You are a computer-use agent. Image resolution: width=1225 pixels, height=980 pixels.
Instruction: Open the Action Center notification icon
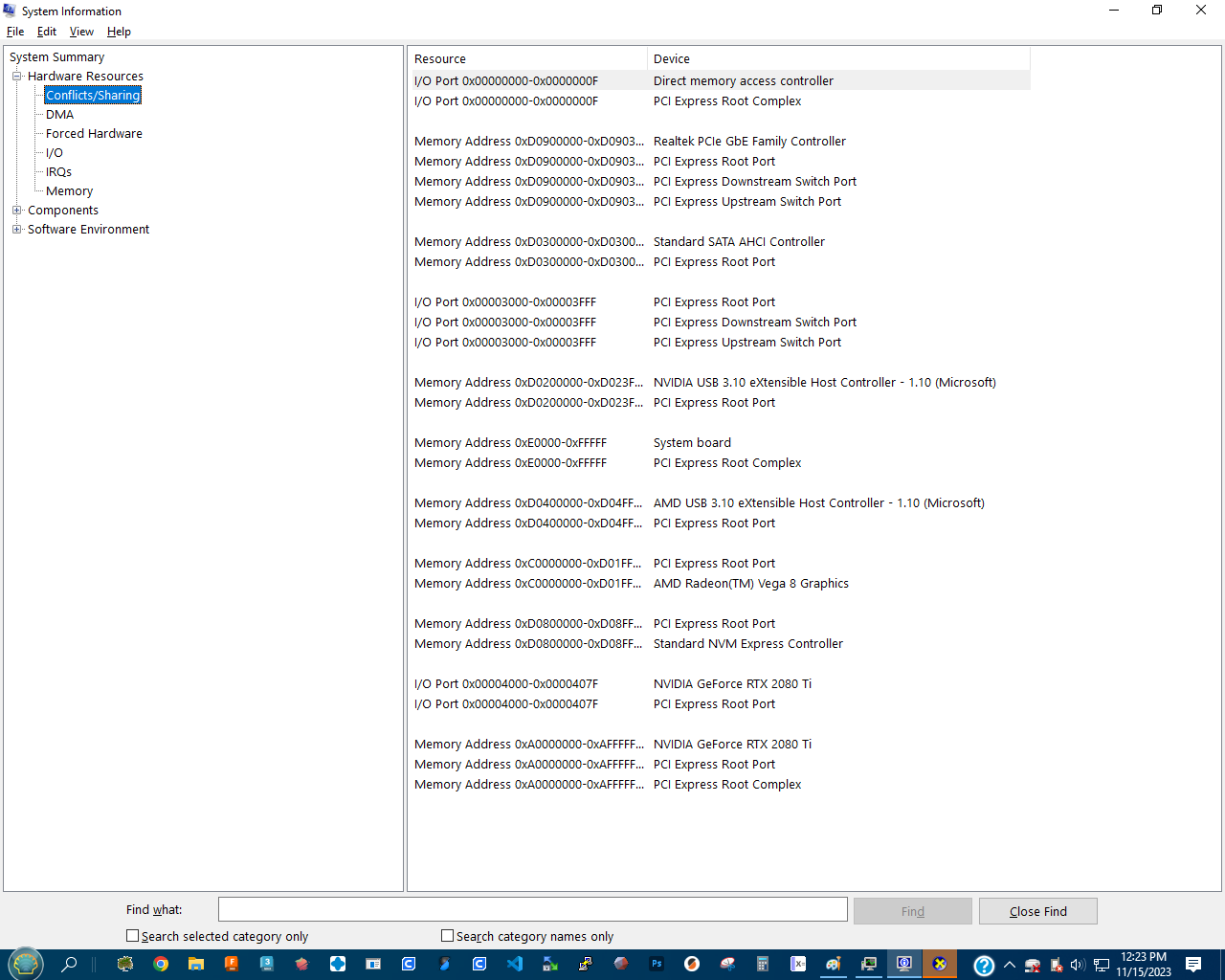coord(1192,965)
